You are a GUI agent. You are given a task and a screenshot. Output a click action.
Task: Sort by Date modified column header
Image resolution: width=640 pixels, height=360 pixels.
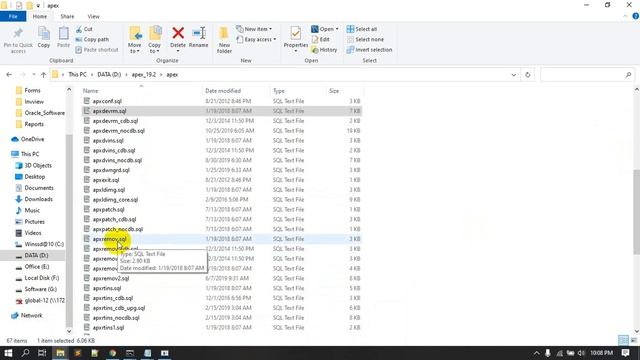[x=223, y=91]
